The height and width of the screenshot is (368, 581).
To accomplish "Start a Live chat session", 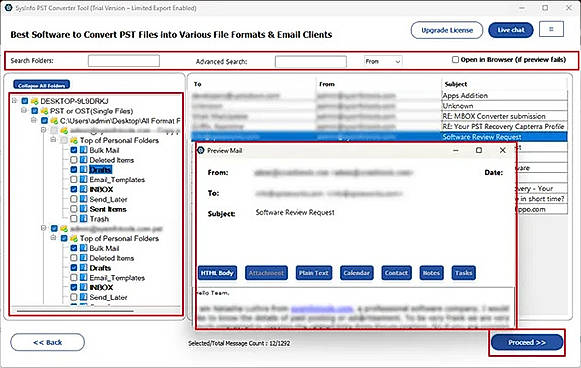I will click(x=511, y=30).
